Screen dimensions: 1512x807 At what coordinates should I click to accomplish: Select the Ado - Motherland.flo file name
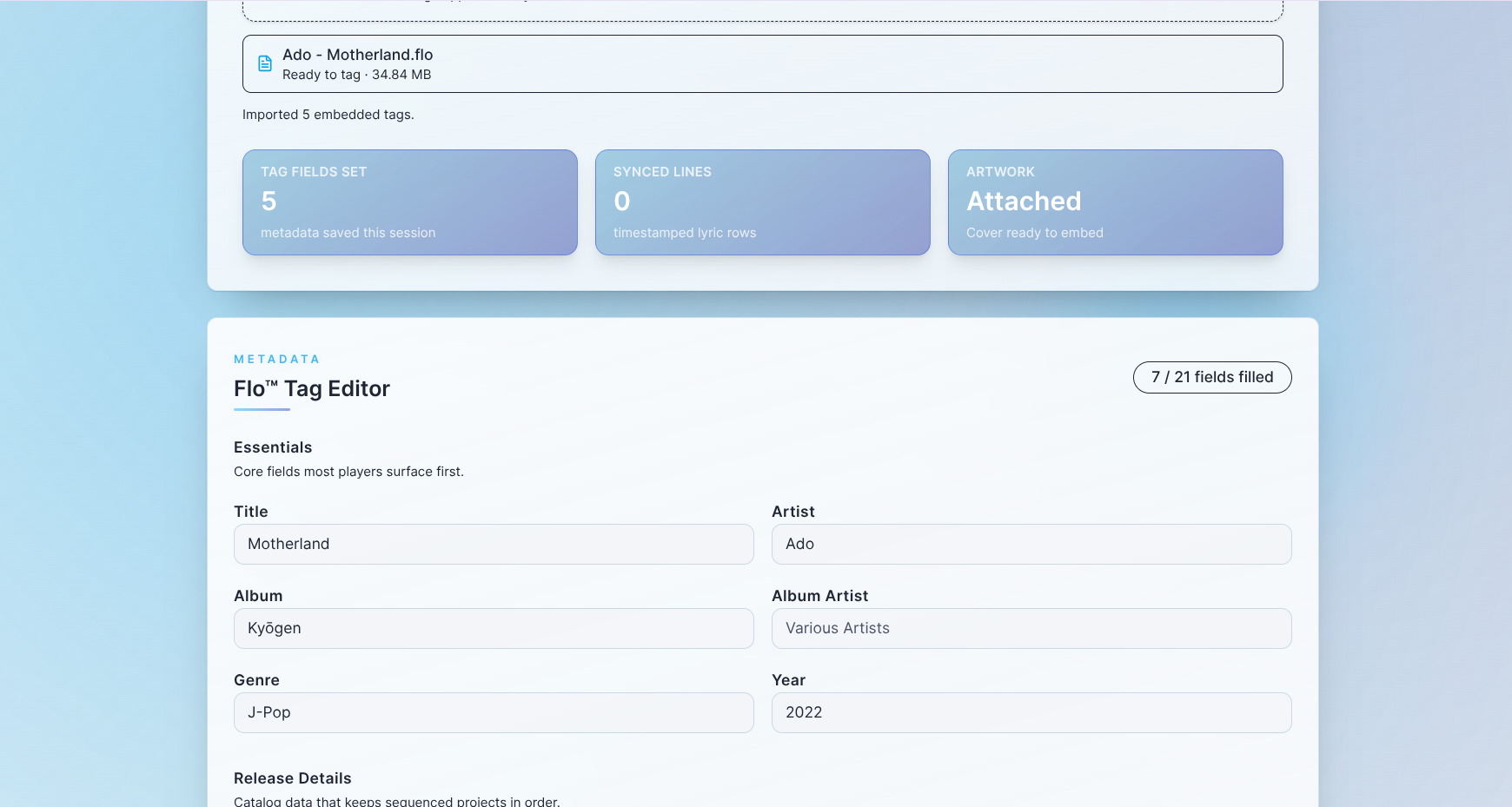click(357, 55)
